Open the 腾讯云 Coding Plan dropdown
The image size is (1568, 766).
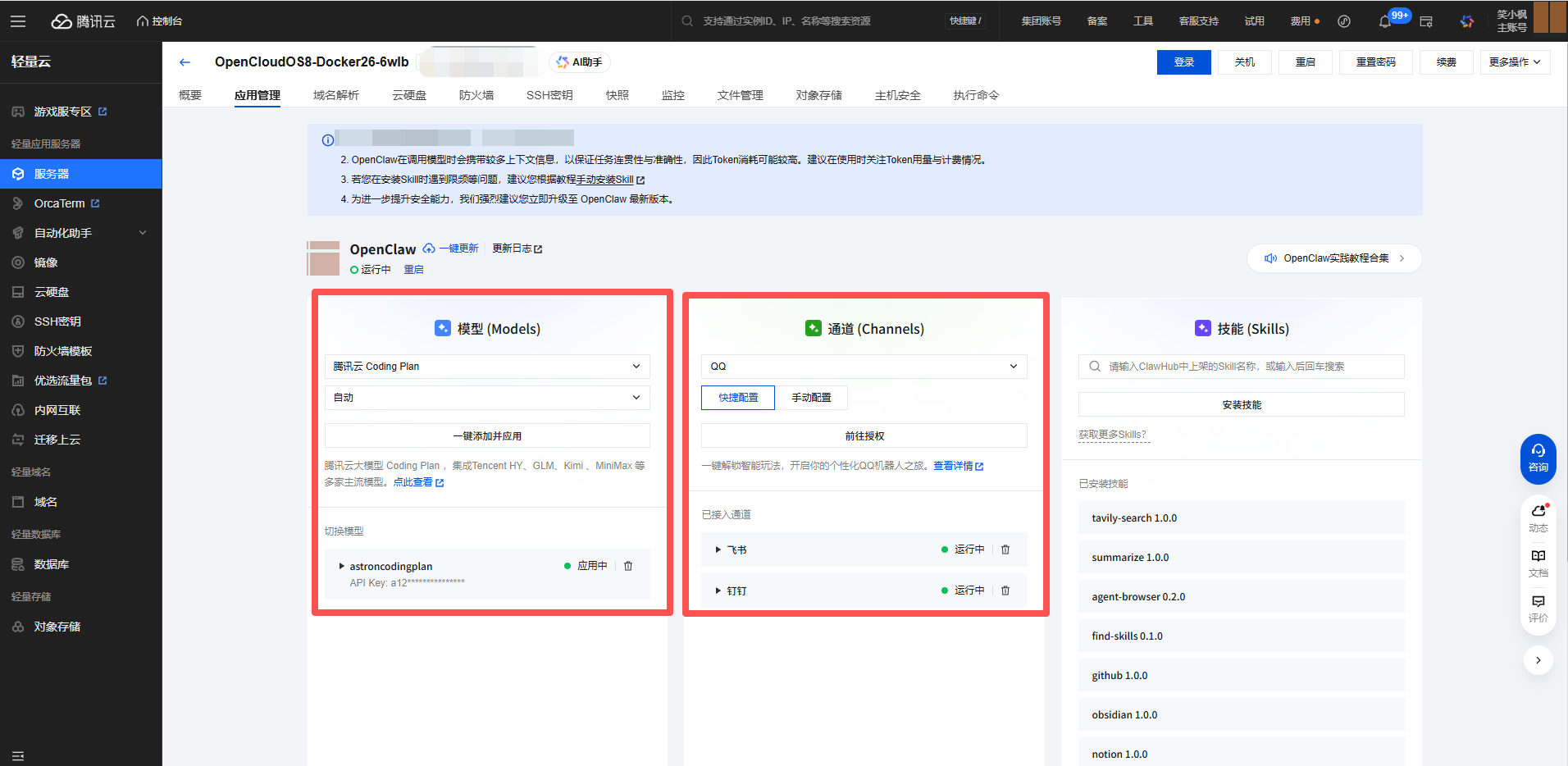point(487,367)
